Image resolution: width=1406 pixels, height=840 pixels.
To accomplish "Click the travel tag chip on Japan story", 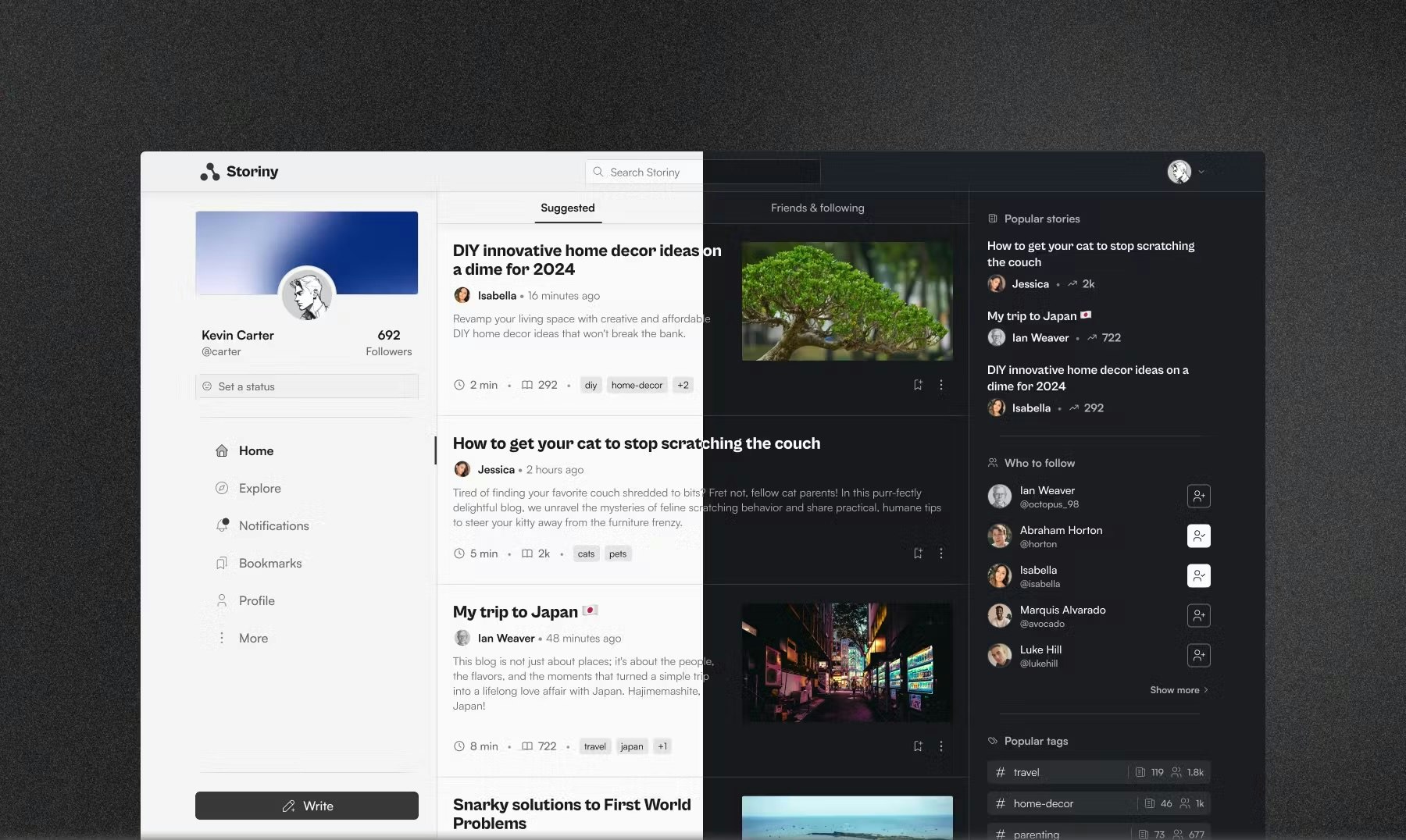I will pos(595,746).
